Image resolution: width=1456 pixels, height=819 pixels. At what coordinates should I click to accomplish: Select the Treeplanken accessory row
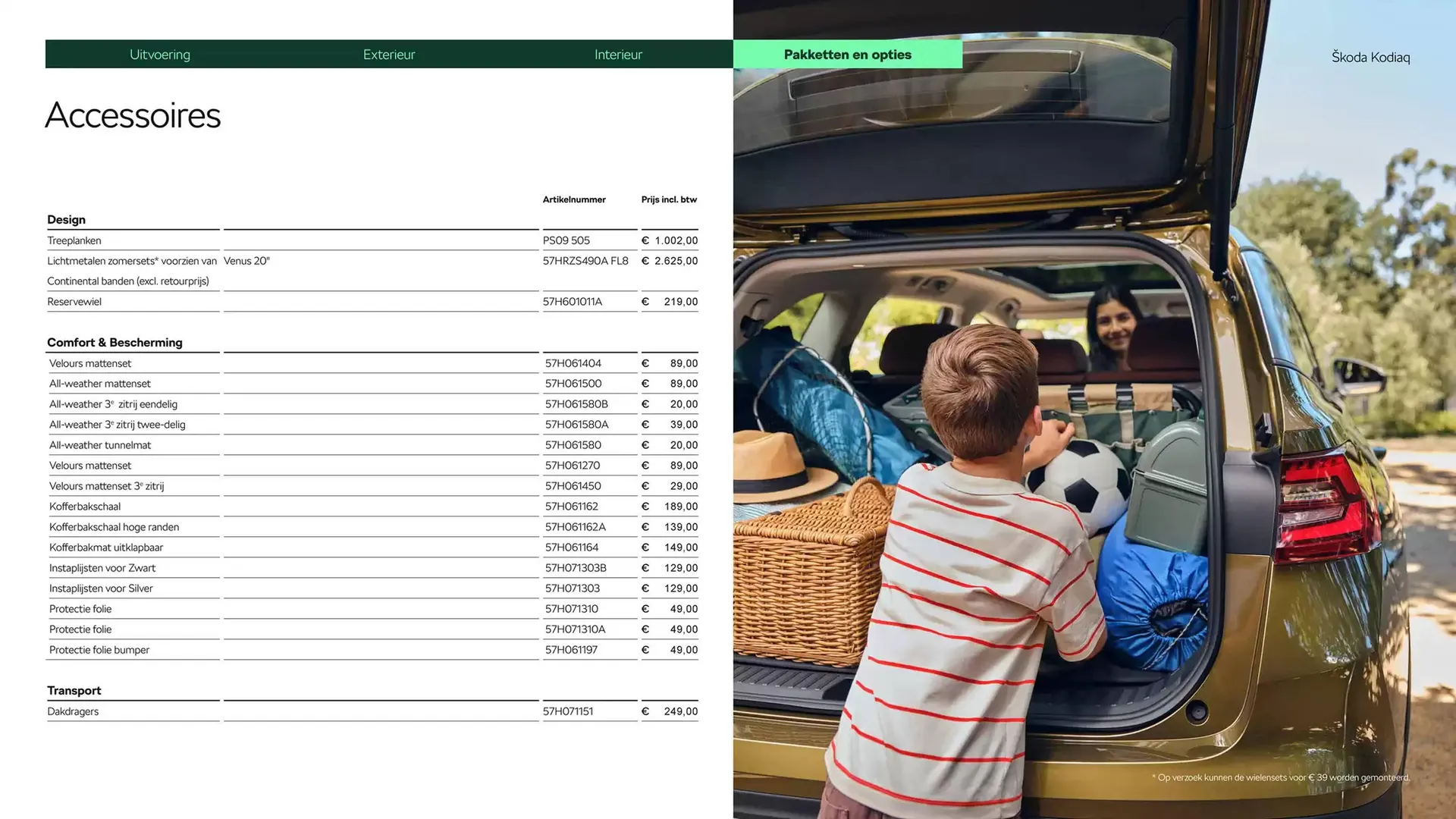74,240
